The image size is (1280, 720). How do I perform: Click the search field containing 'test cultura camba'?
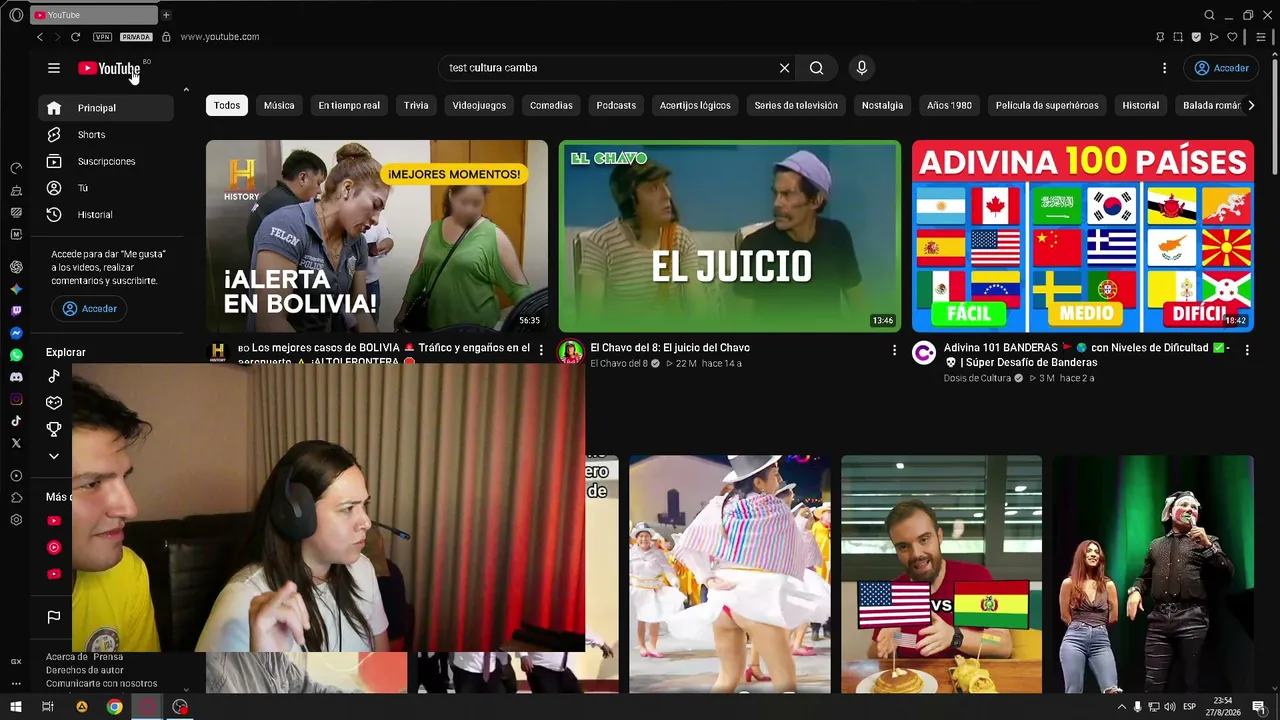click(x=610, y=68)
